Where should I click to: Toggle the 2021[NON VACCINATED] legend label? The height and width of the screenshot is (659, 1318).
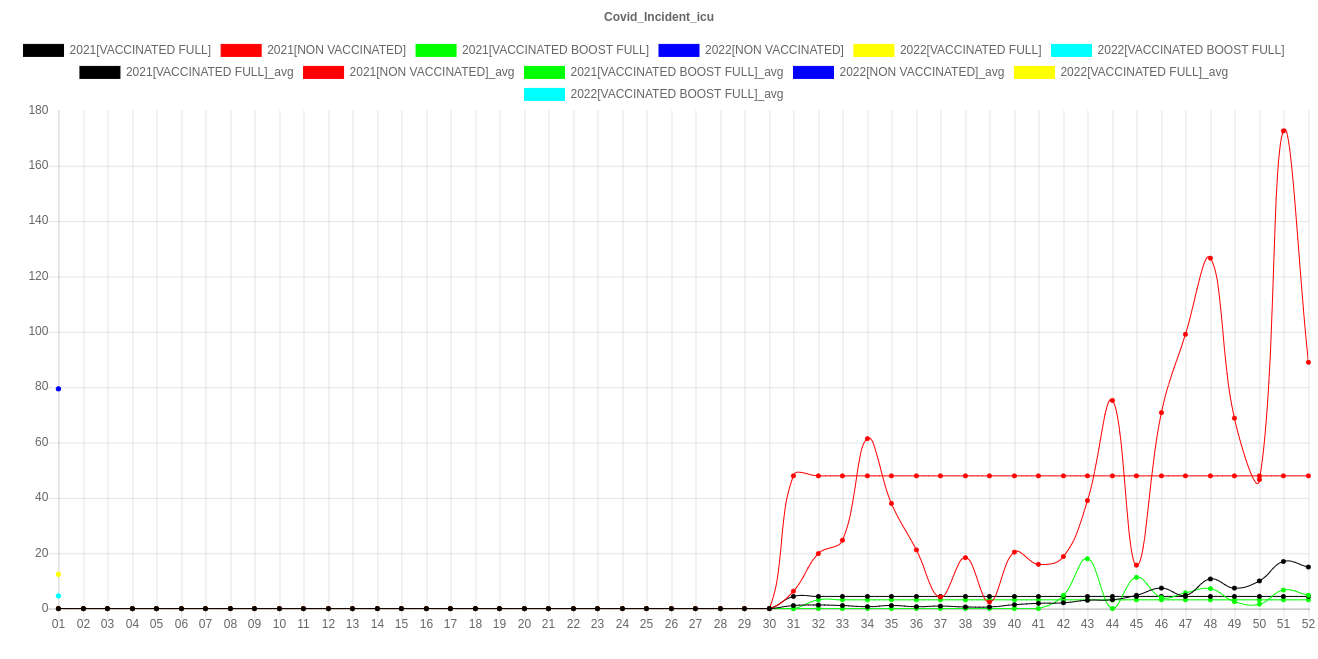pyautogui.click(x=336, y=50)
